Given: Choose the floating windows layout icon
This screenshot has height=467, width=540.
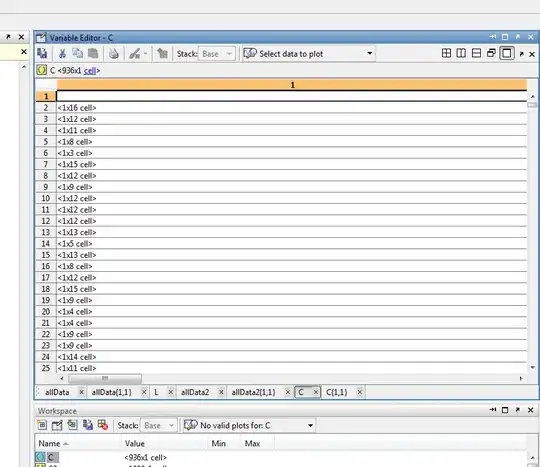Looking at the screenshot, I should [491, 53].
